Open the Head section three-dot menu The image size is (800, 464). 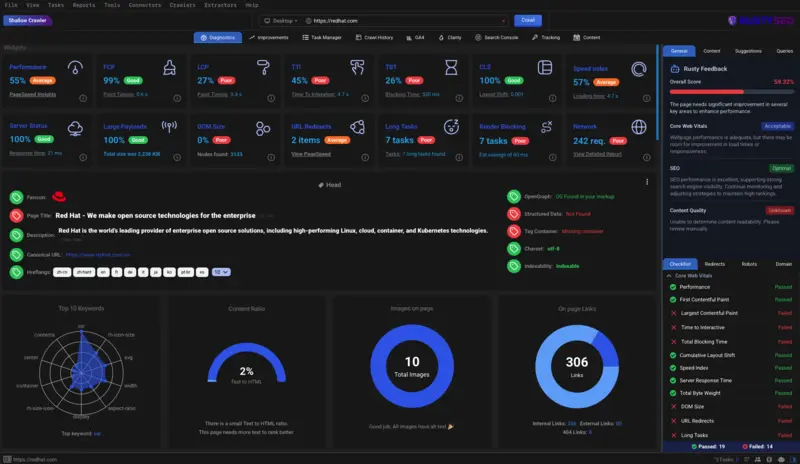[x=647, y=182]
